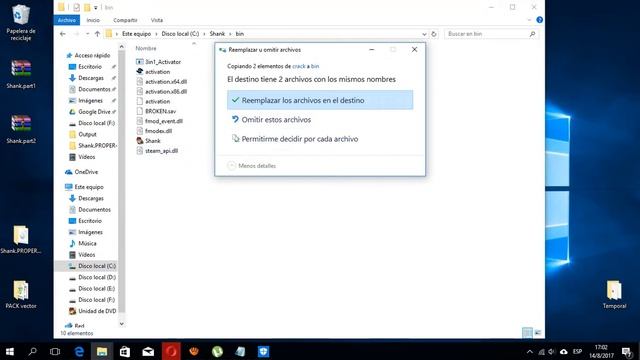Open the Vista ribbon tab

coord(157,20)
